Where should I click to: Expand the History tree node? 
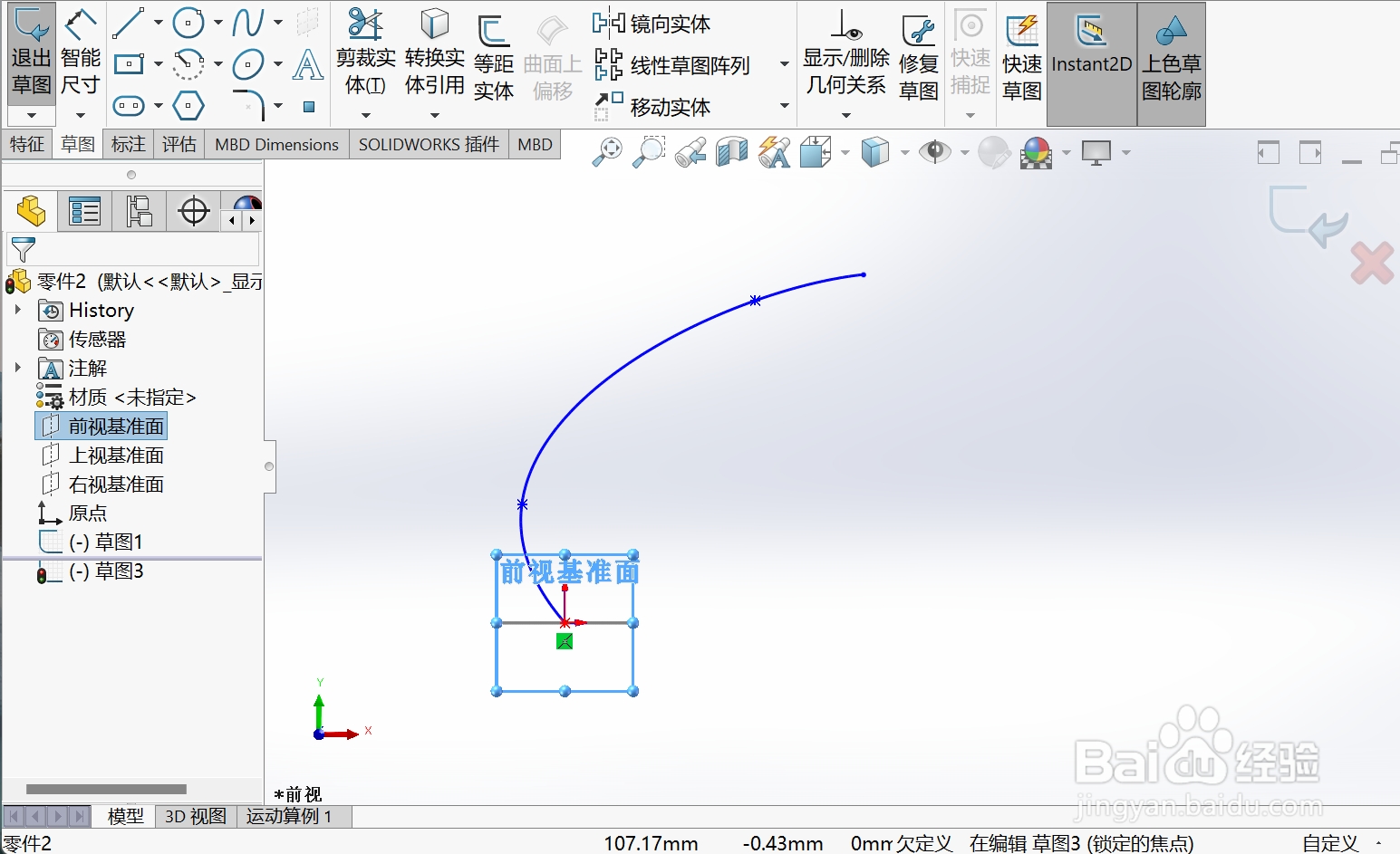click(x=18, y=310)
